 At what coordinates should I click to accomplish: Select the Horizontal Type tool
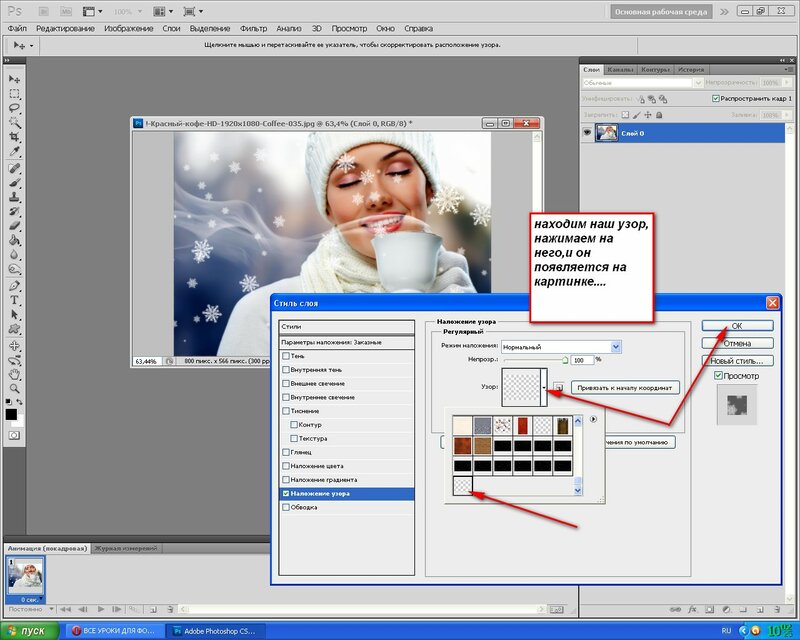(14, 299)
